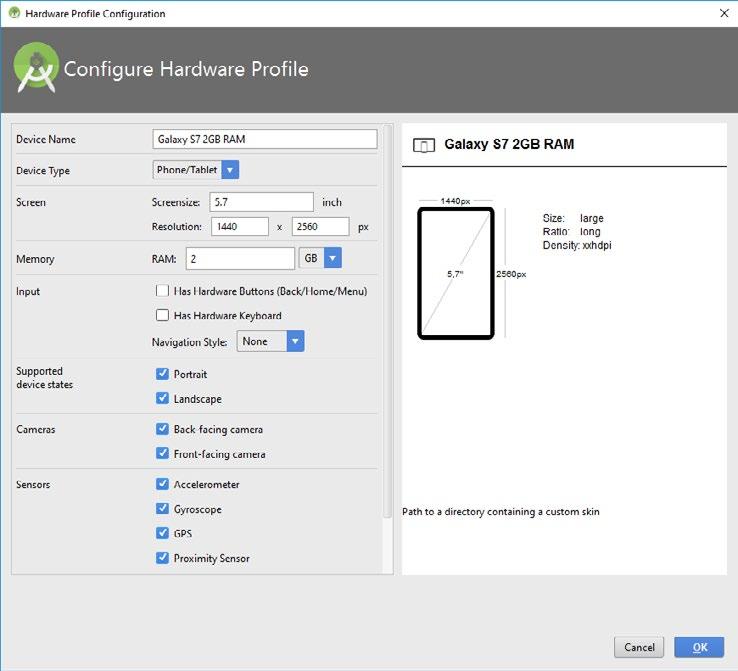
Task: Toggle the Accelerometer sensor checkbox
Action: coord(162,484)
